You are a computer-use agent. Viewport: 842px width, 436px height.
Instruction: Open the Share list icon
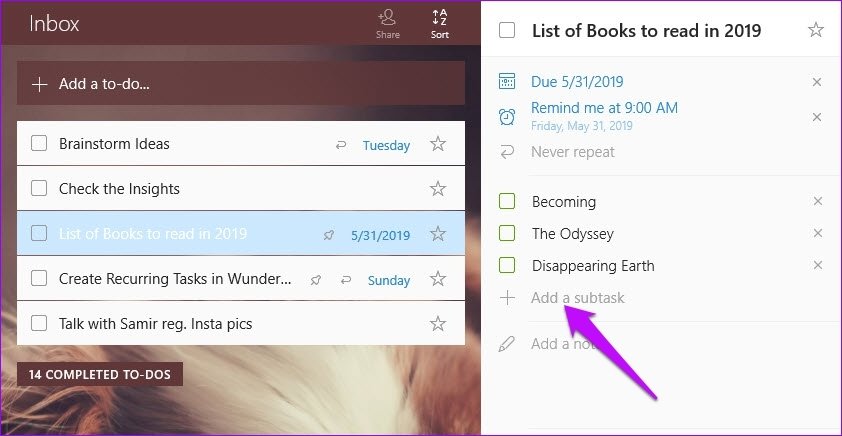coord(387,24)
